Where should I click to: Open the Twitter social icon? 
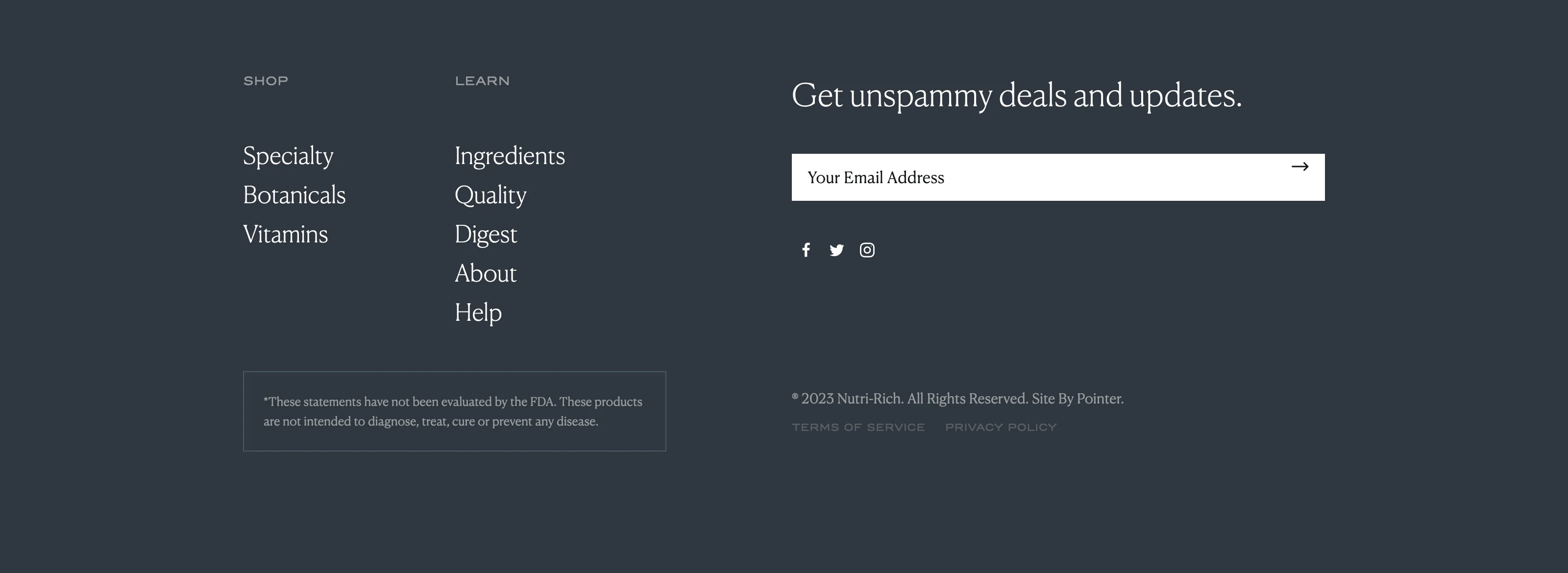point(837,250)
